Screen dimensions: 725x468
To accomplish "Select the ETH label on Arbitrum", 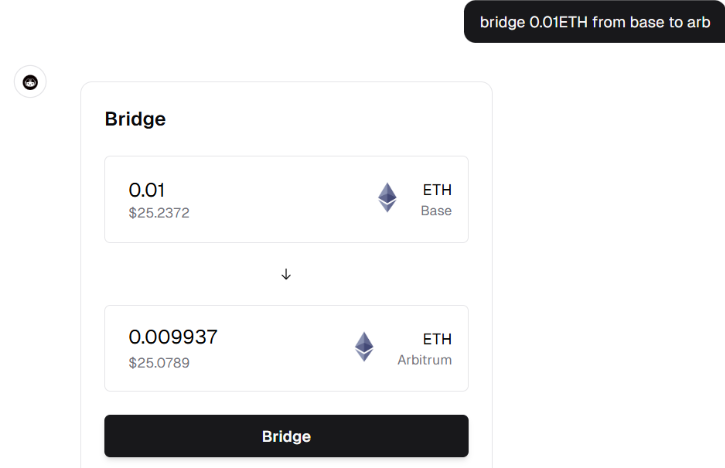I will coord(437,339).
